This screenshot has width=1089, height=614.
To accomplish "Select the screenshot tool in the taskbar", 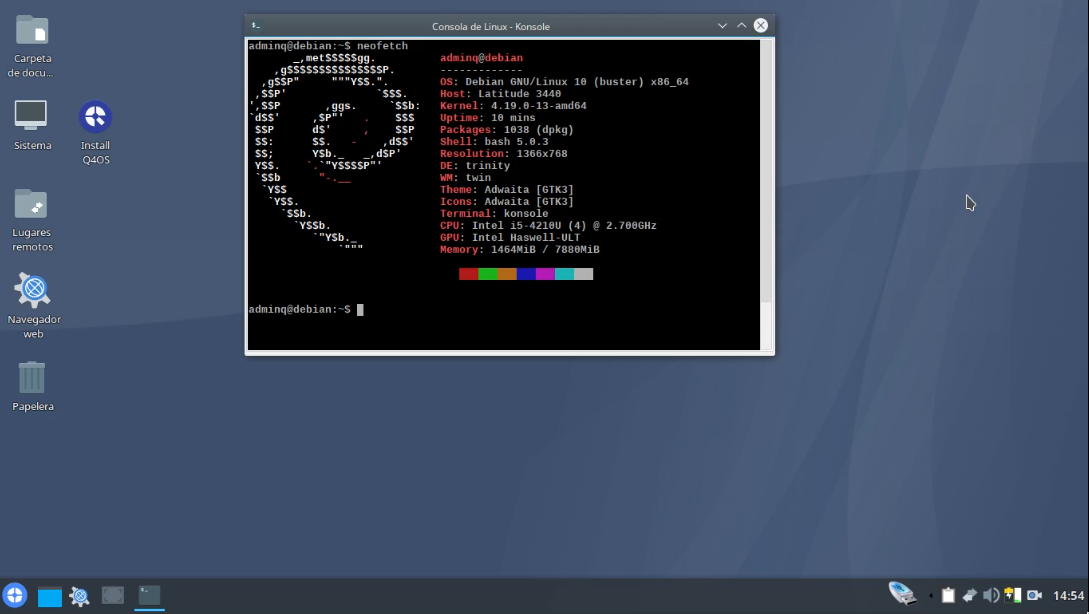I will 112,595.
